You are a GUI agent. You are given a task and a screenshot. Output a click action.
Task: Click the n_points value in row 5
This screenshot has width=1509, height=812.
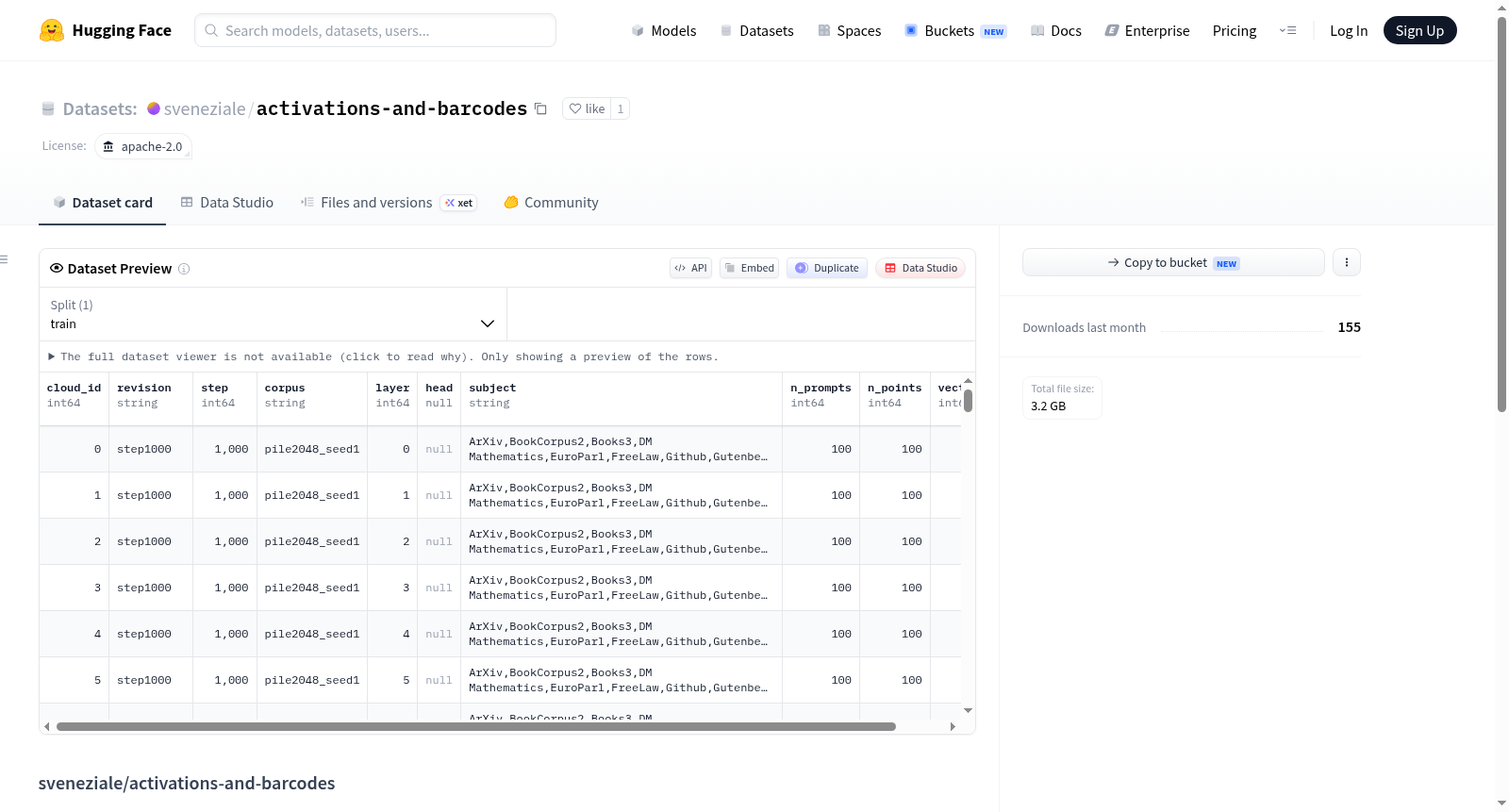pos(894,680)
